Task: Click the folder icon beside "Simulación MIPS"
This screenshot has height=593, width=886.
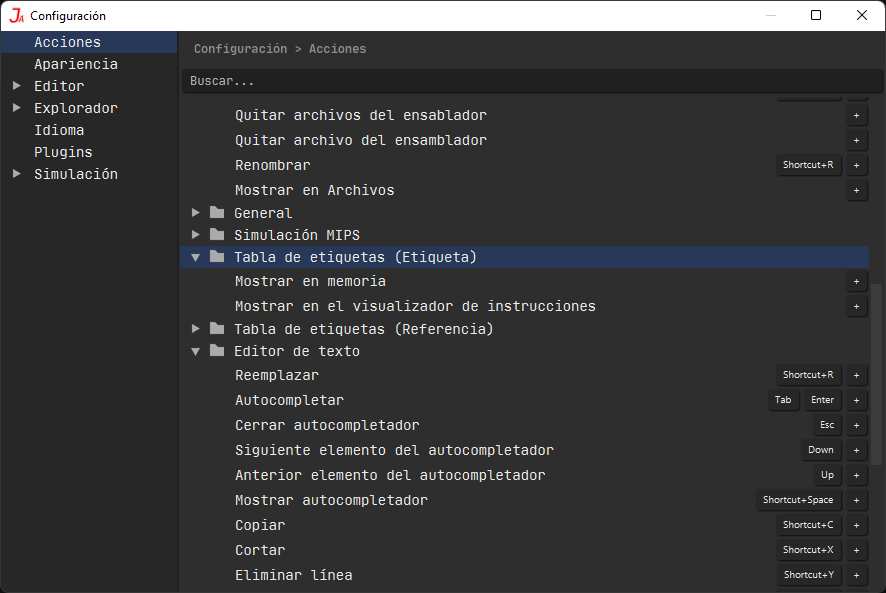Action: point(215,235)
